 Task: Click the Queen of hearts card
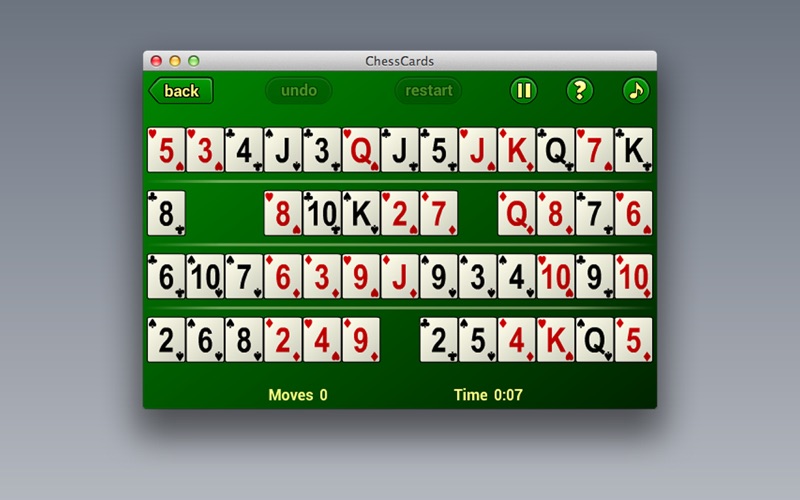click(360, 150)
